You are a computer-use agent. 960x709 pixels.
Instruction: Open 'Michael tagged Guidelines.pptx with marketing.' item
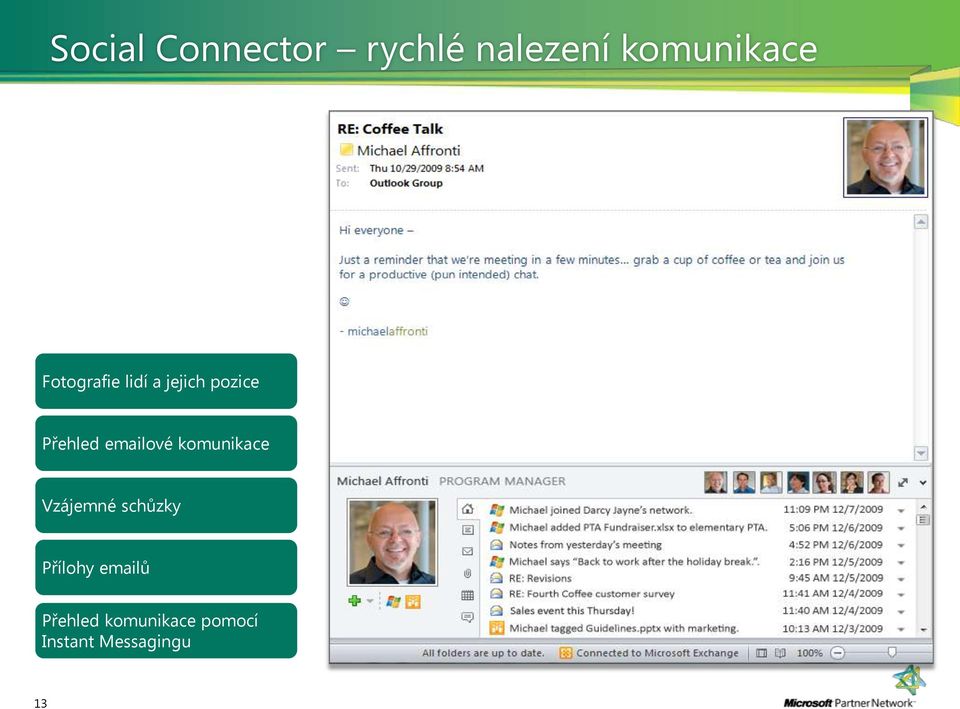pyautogui.click(x=624, y=628)
